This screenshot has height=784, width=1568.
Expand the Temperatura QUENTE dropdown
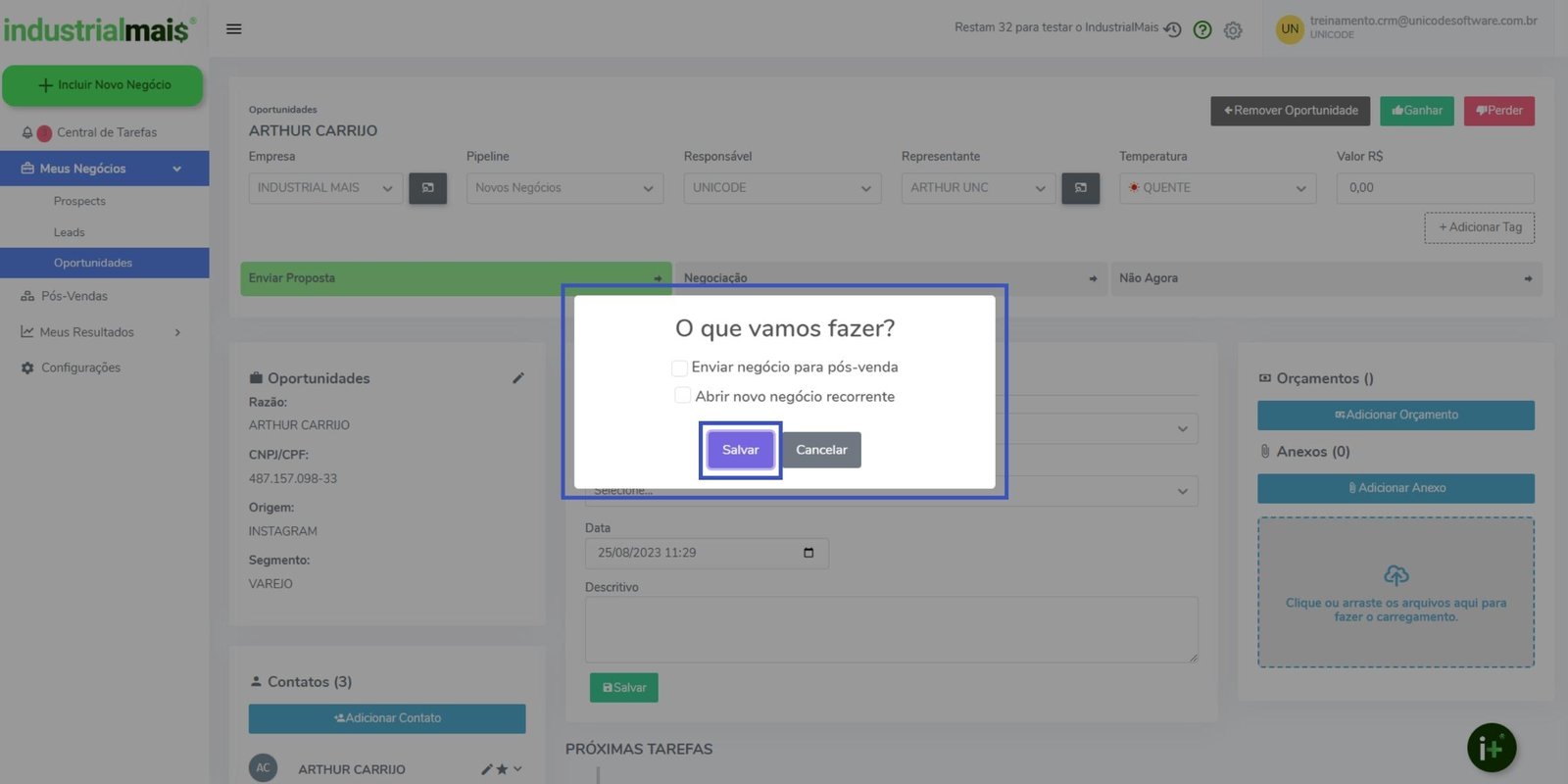[x=1216, y=188]
